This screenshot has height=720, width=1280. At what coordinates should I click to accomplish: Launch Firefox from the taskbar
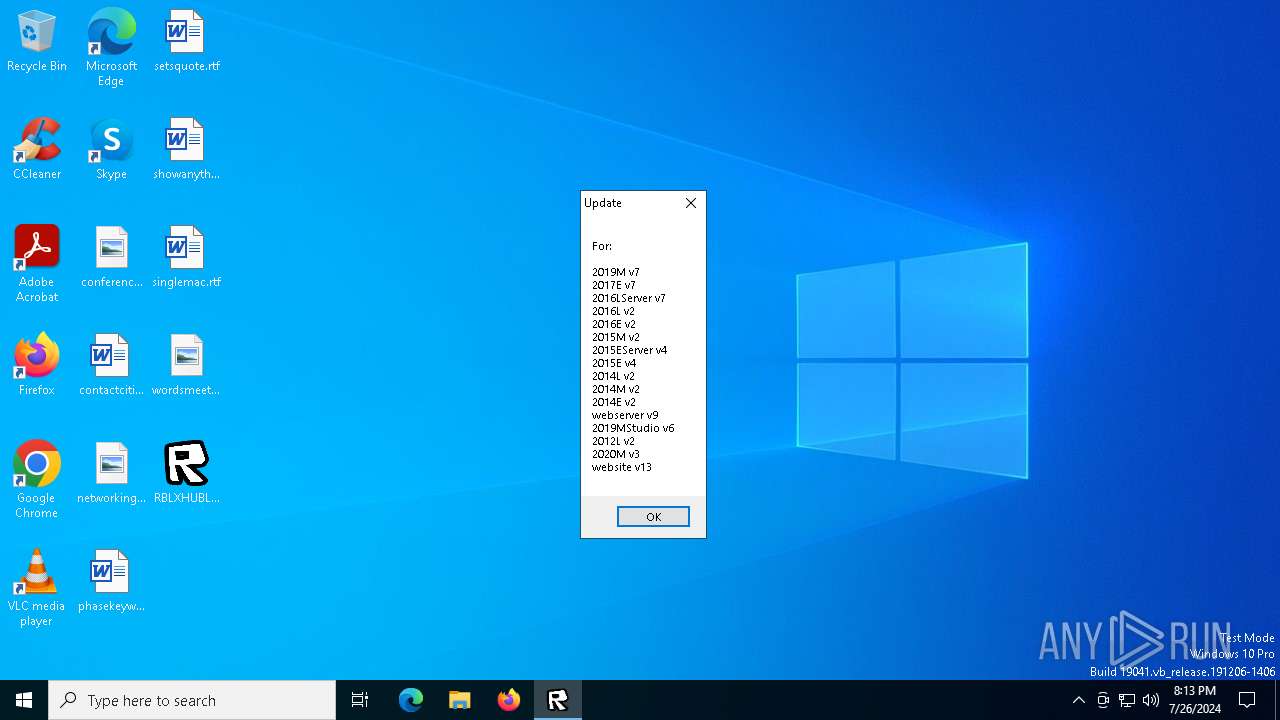[508, 700]
